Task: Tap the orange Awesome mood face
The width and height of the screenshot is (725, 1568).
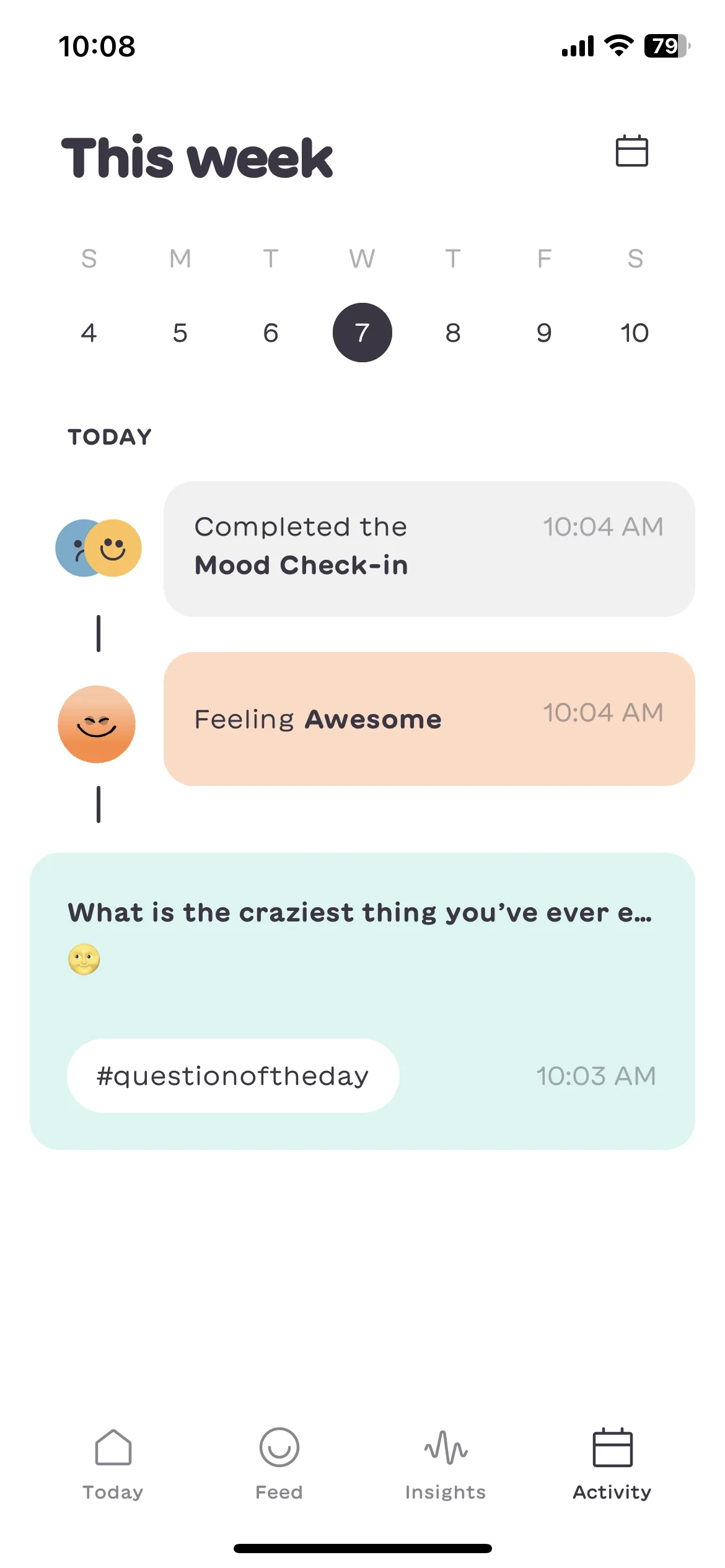Action: [97, 724]
